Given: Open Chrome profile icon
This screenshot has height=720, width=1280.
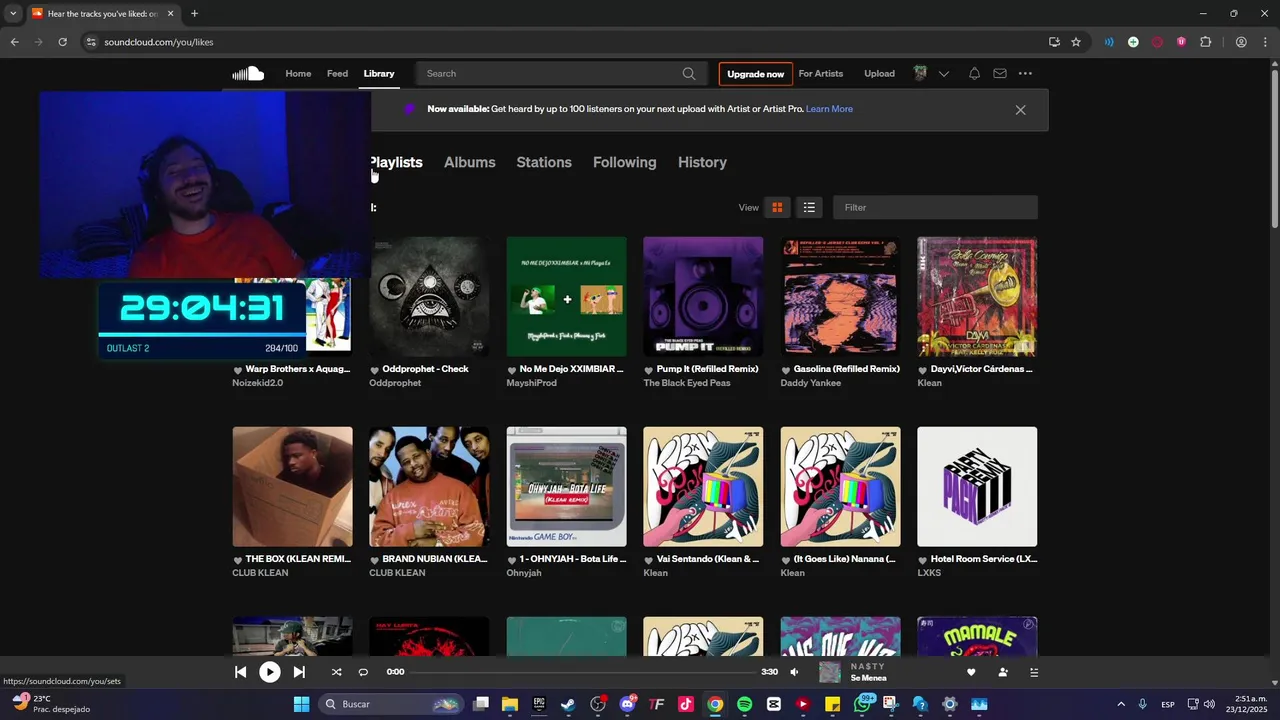Looking at the screenshot, I should tap(1241, 42).
